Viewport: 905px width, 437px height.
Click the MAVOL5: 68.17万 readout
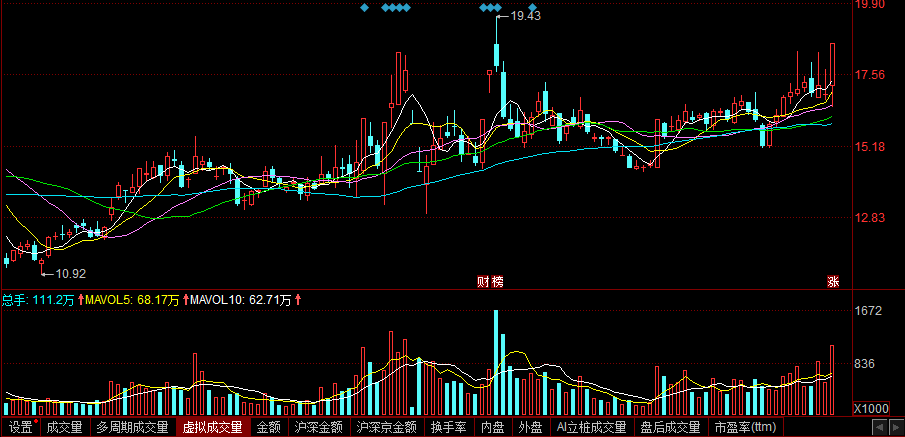coord(132,300)
